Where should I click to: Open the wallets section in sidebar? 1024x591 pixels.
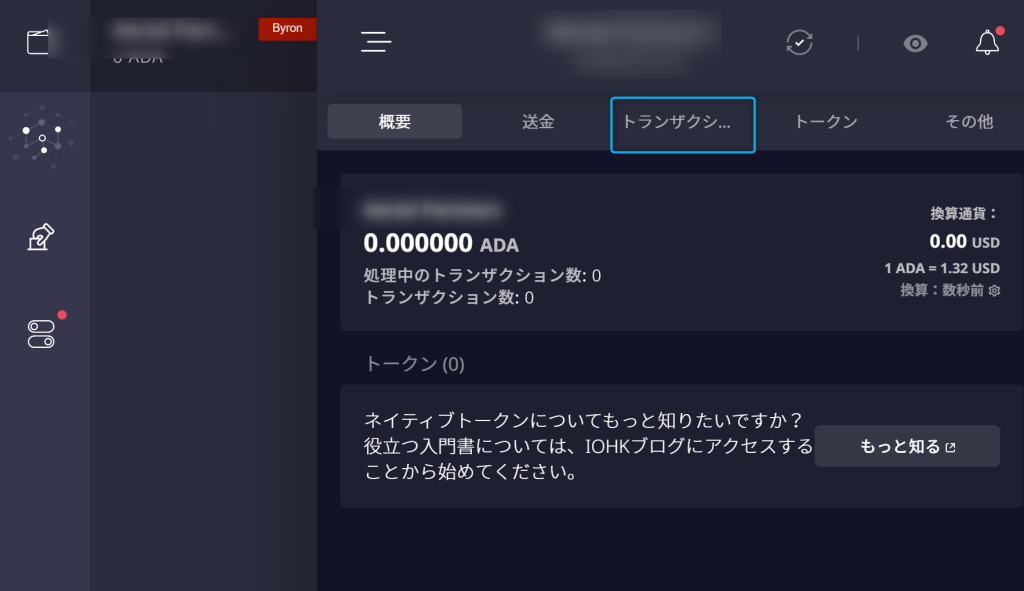[38, 42]
